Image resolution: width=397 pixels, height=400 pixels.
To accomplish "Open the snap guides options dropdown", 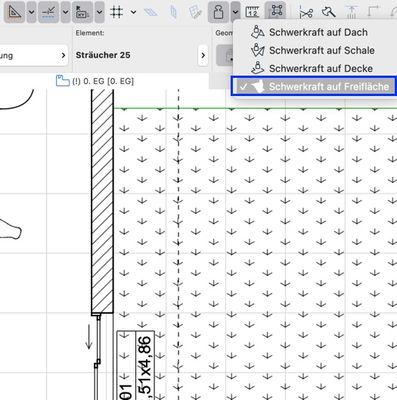I will pos(65,12).
